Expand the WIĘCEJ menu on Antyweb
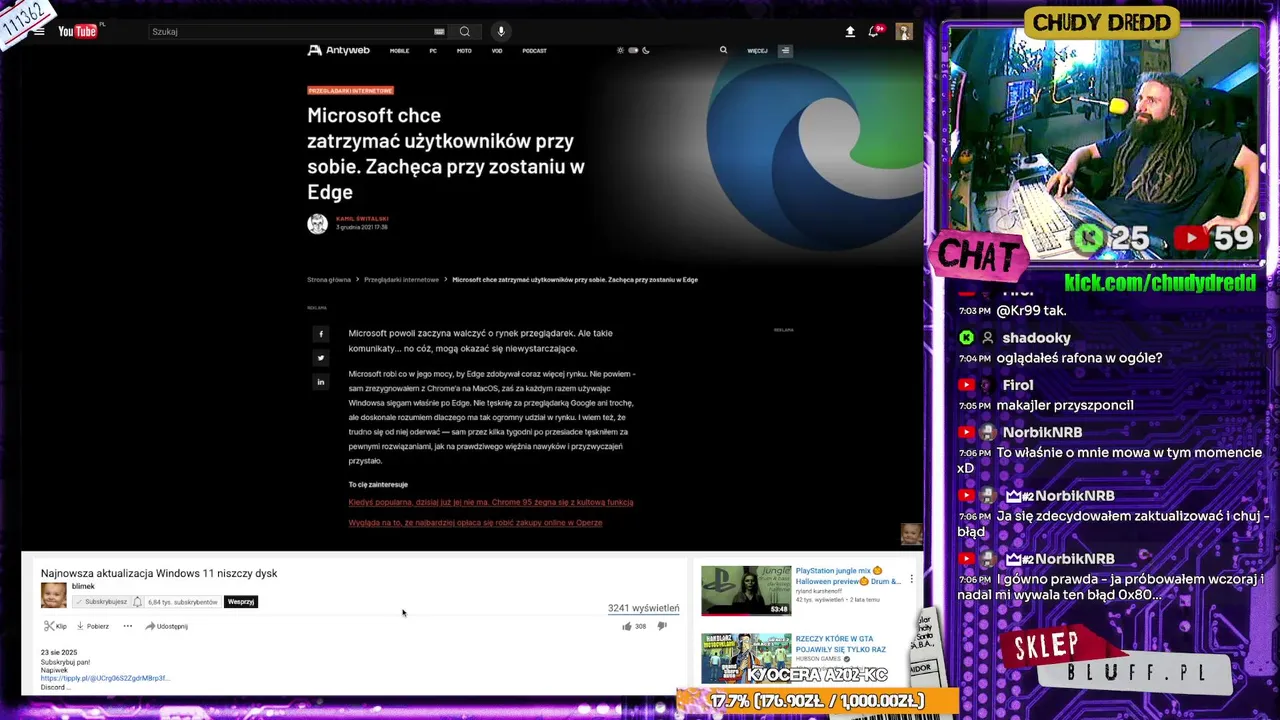Image resolution: width=1280 pixels, height=720 pixels. point(757,51)
